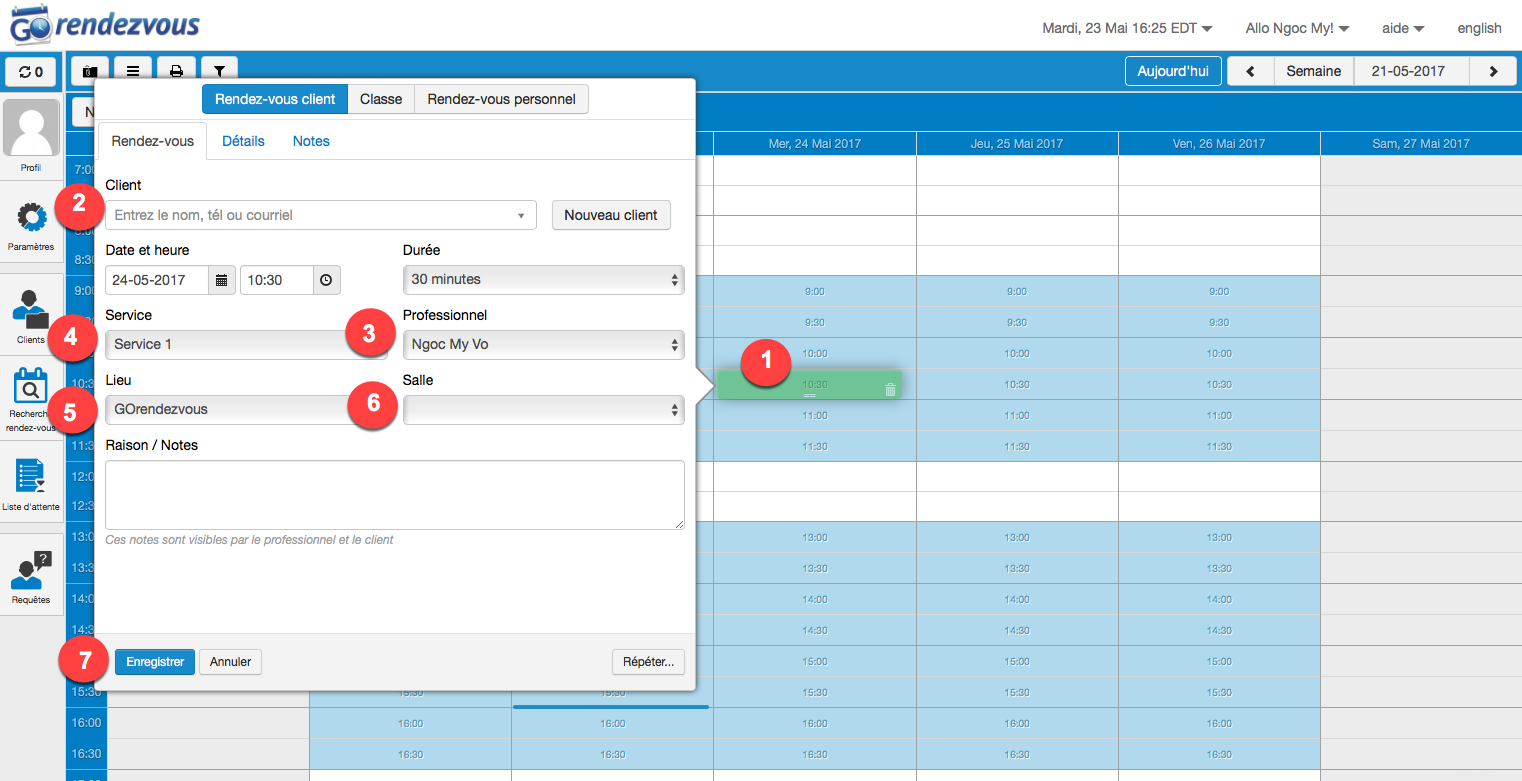Open the Paramètres gear icon
Image resolution: width=1522 pixels, height=781 pixels.
31,217
